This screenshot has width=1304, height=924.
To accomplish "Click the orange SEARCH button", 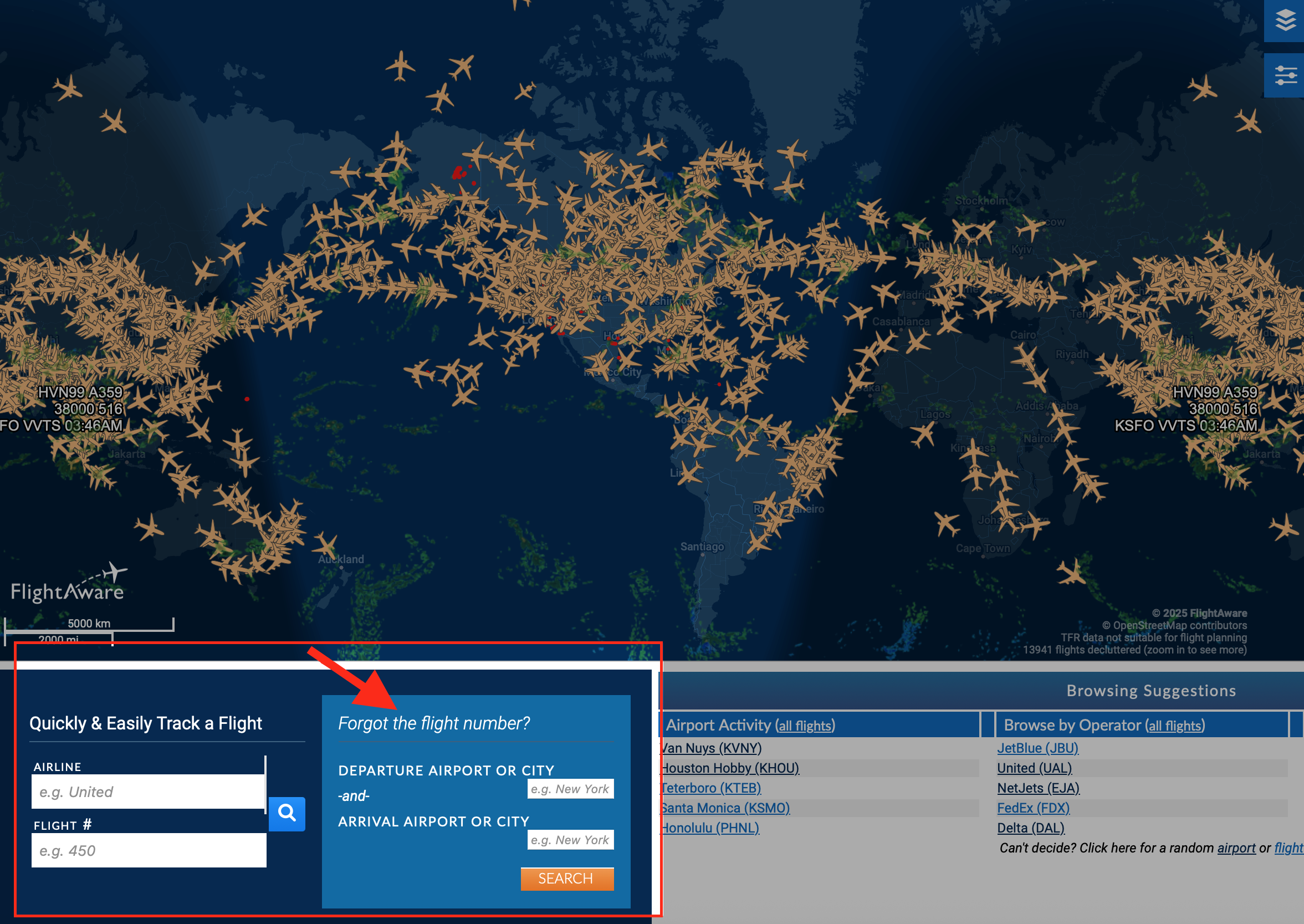I will click(x=566, y=879).
